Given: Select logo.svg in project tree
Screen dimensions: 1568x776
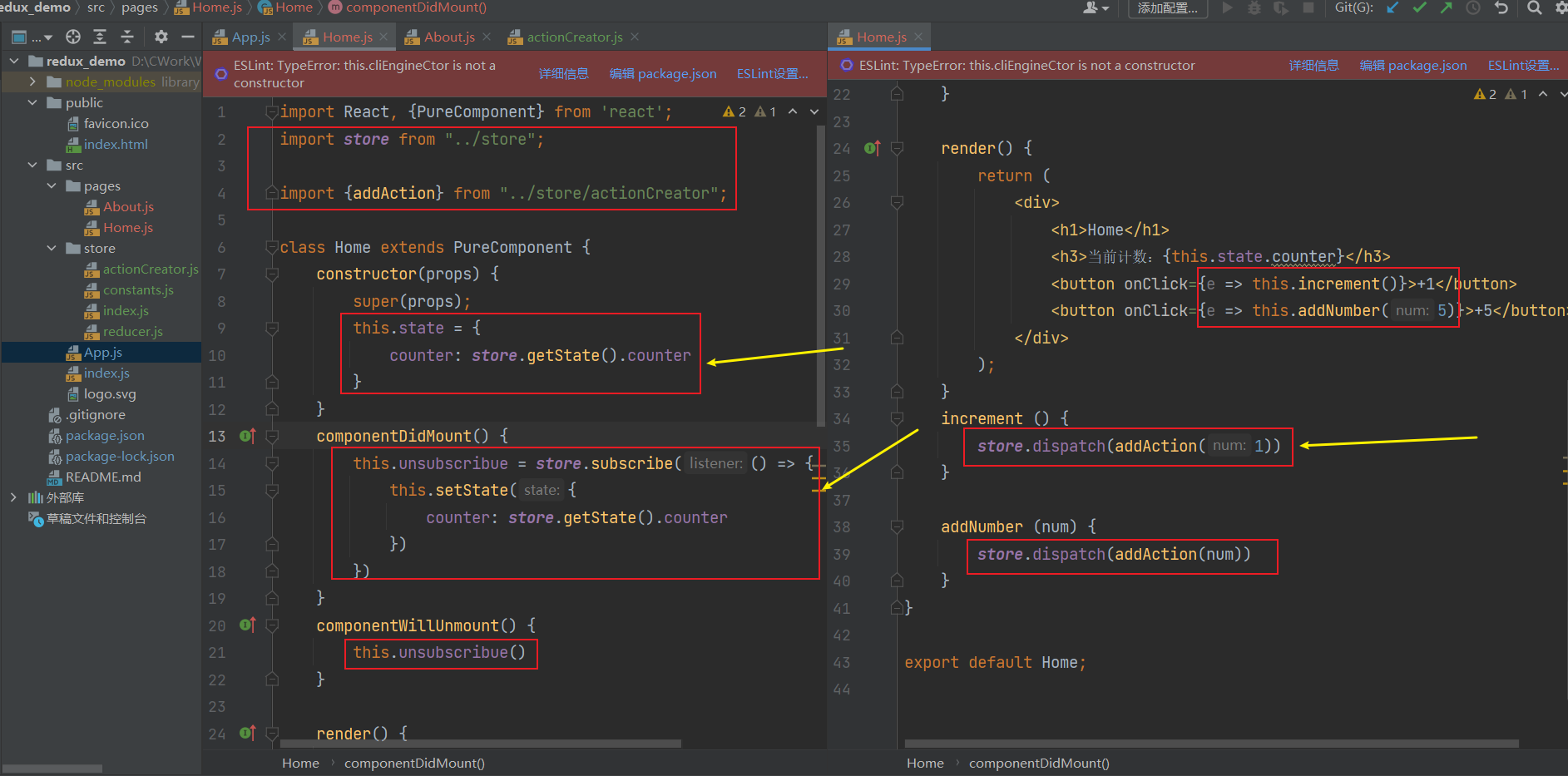Looking at the screenshot, I should click(110, 393).
